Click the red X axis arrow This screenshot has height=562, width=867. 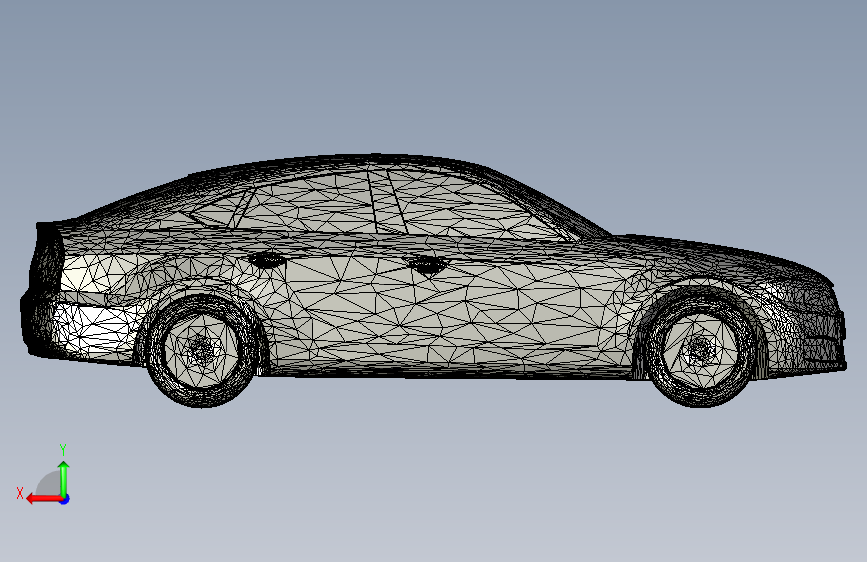tap(44, 499)
